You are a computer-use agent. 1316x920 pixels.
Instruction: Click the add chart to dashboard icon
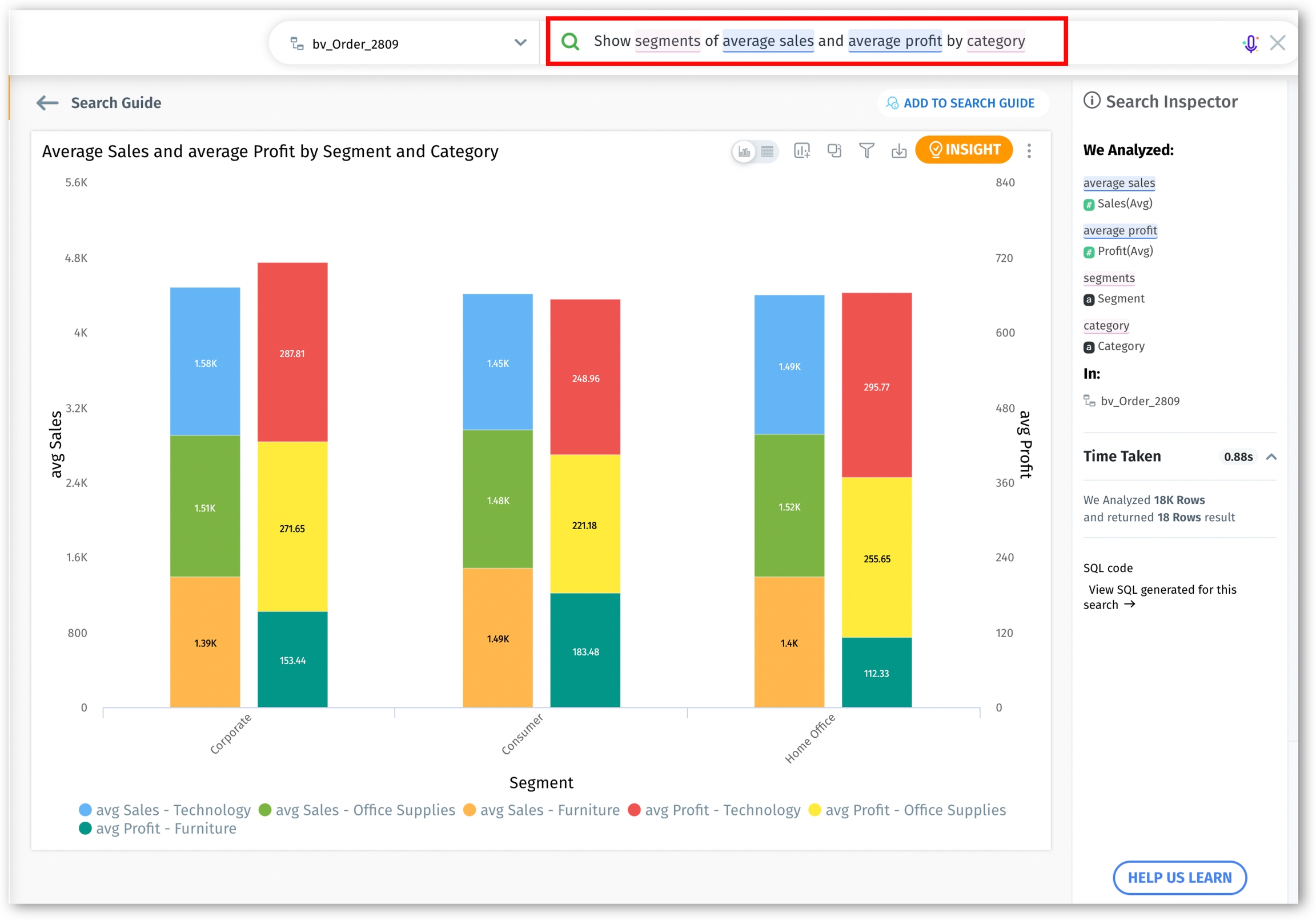801,151
